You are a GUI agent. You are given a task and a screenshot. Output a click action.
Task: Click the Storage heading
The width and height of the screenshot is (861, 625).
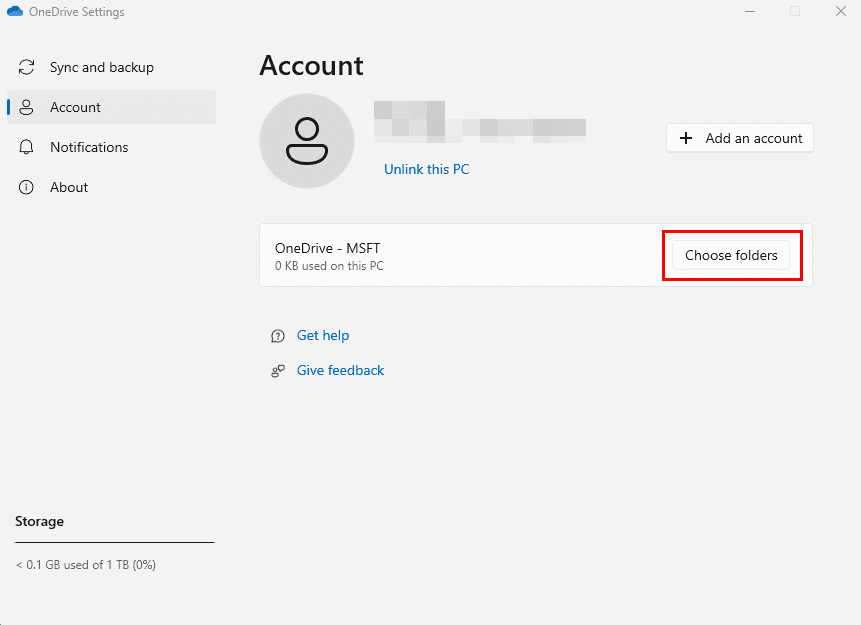(x=40, y=521)
